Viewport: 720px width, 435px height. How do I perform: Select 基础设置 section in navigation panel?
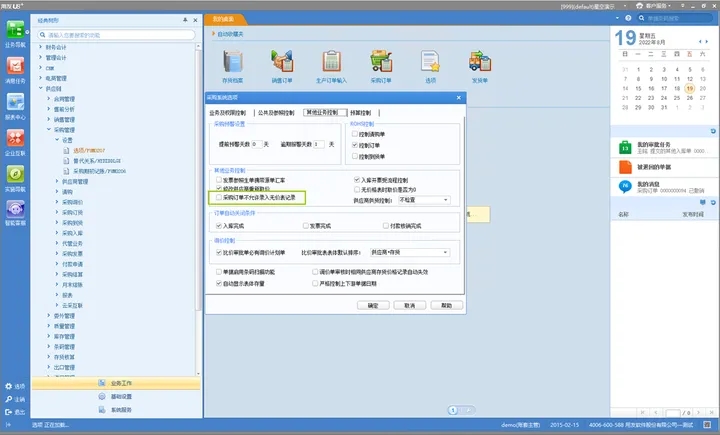116,396
